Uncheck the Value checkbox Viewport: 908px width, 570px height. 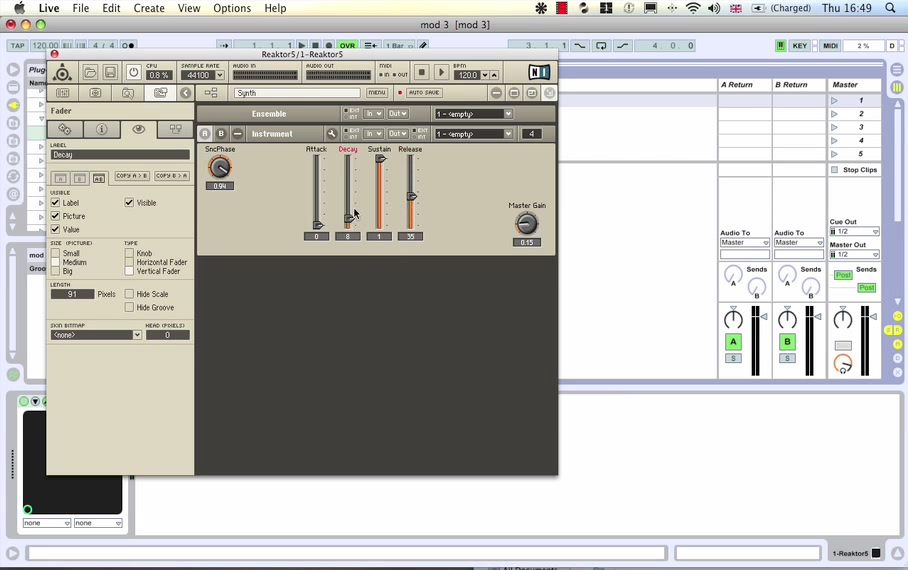56,229
